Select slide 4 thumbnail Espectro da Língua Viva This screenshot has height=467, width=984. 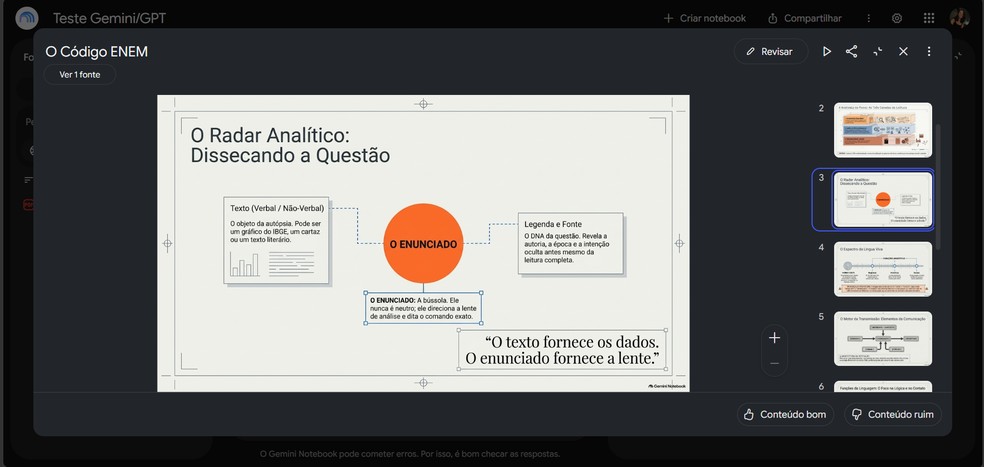[x=883, y=269]
